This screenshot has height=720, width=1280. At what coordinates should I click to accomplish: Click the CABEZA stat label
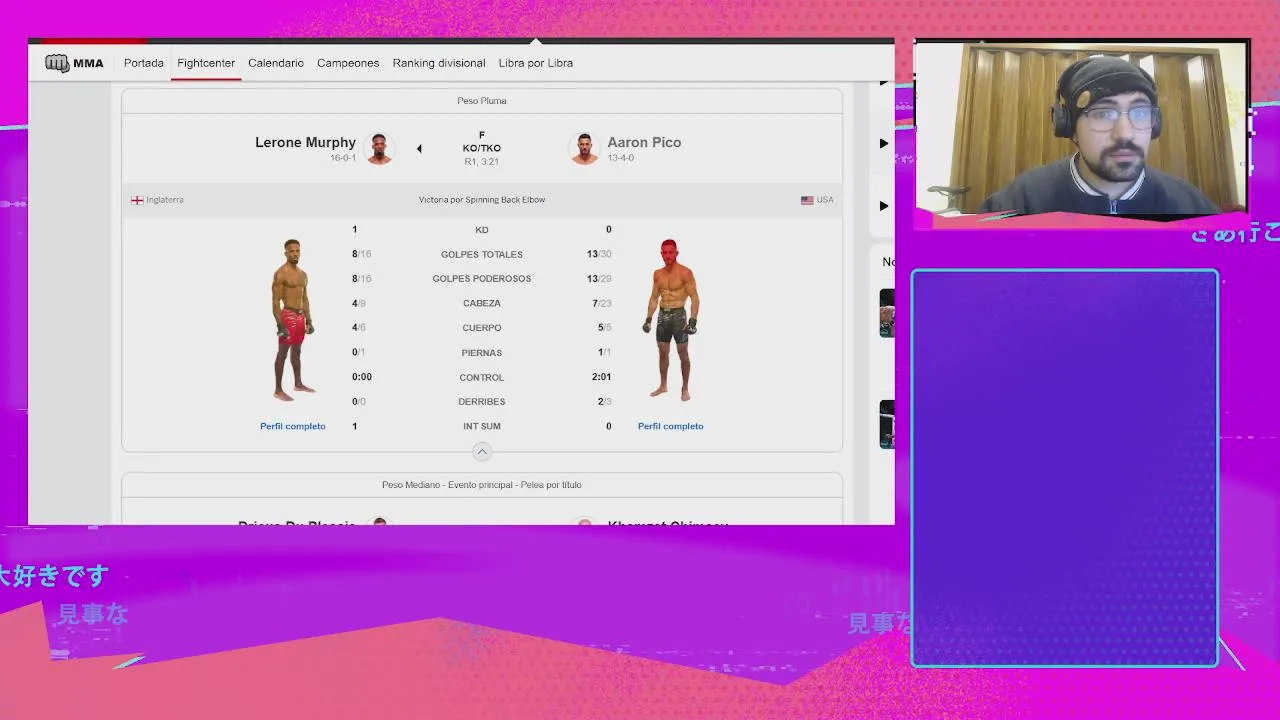[x=482, y=303]
